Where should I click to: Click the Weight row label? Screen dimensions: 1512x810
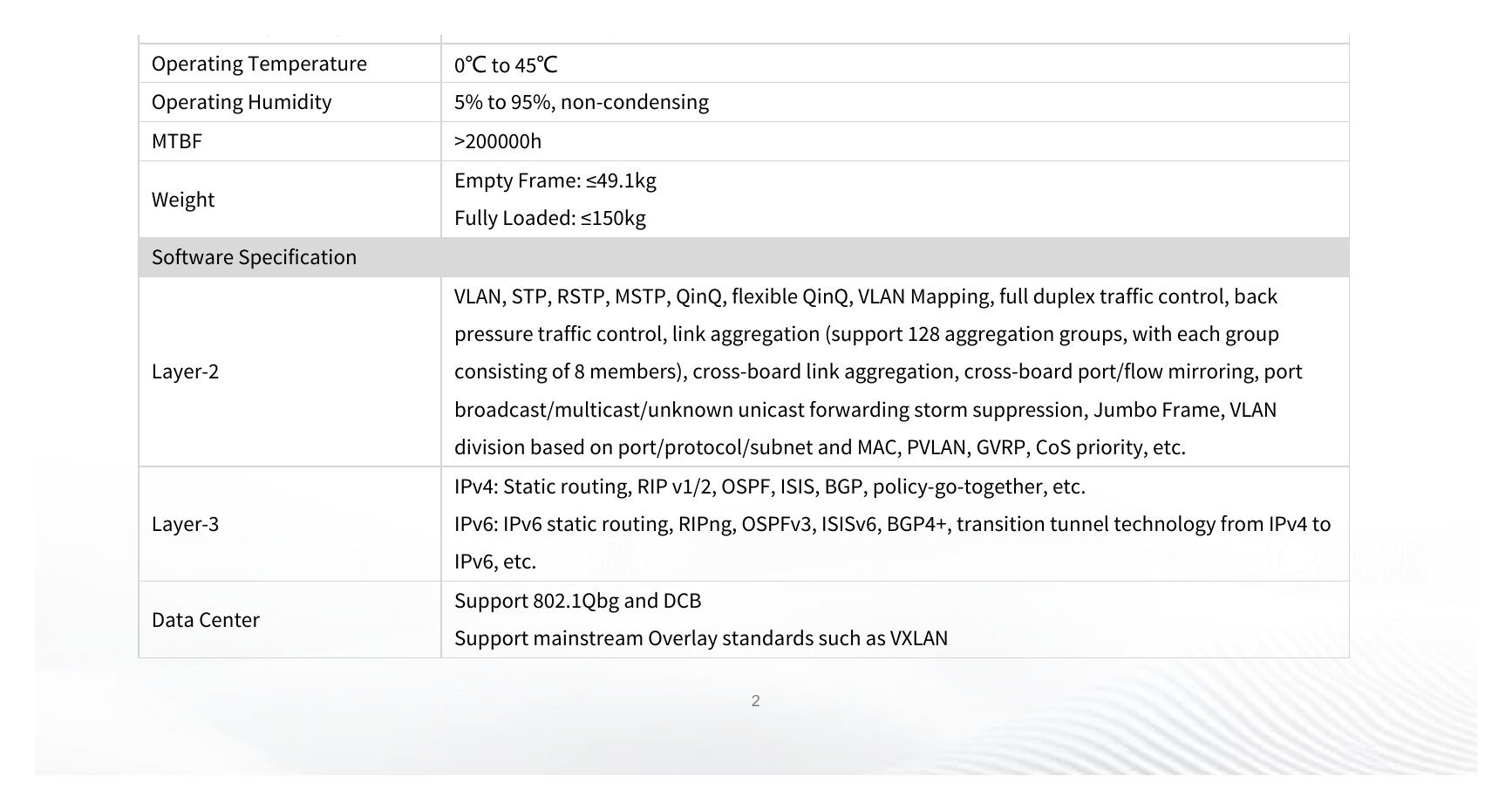[x=183, y=200]
